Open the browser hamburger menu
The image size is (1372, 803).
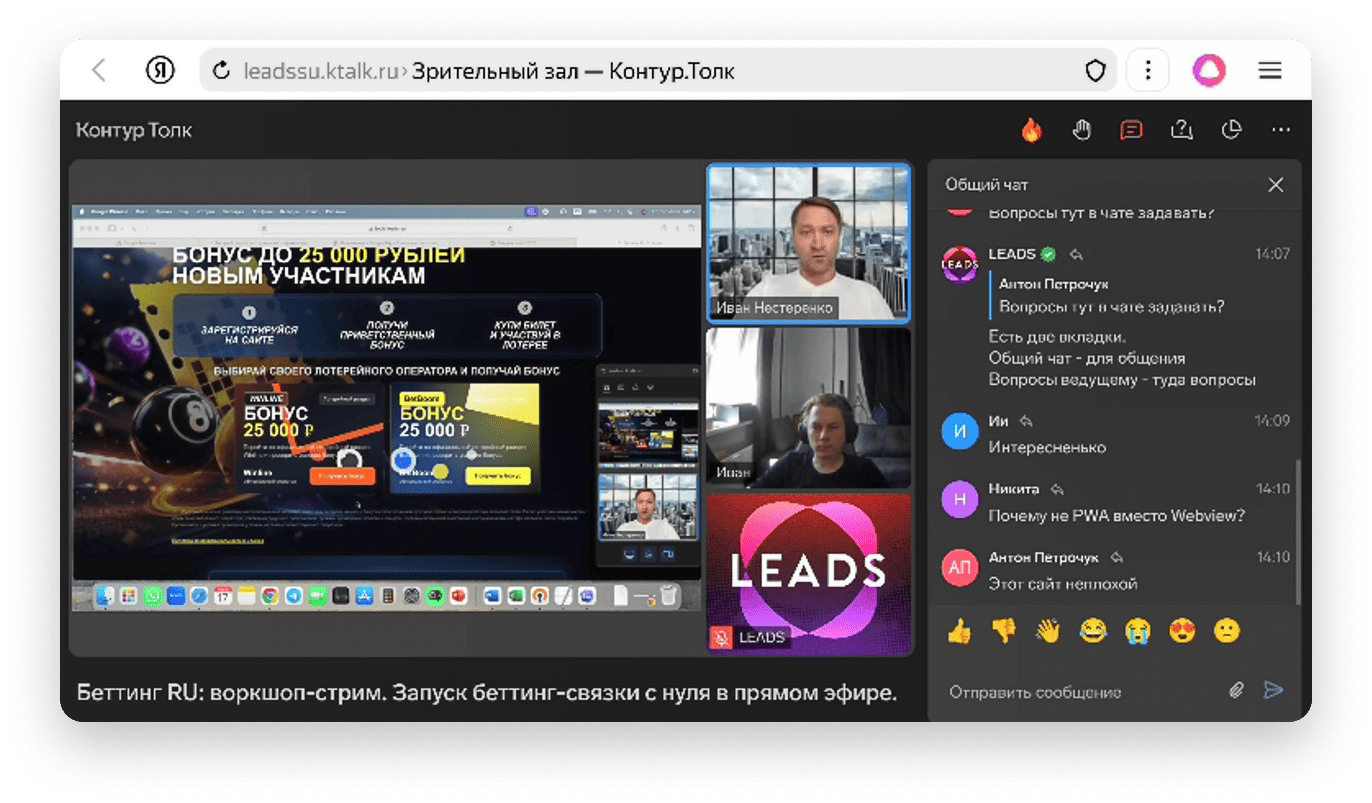[1270, 71]
